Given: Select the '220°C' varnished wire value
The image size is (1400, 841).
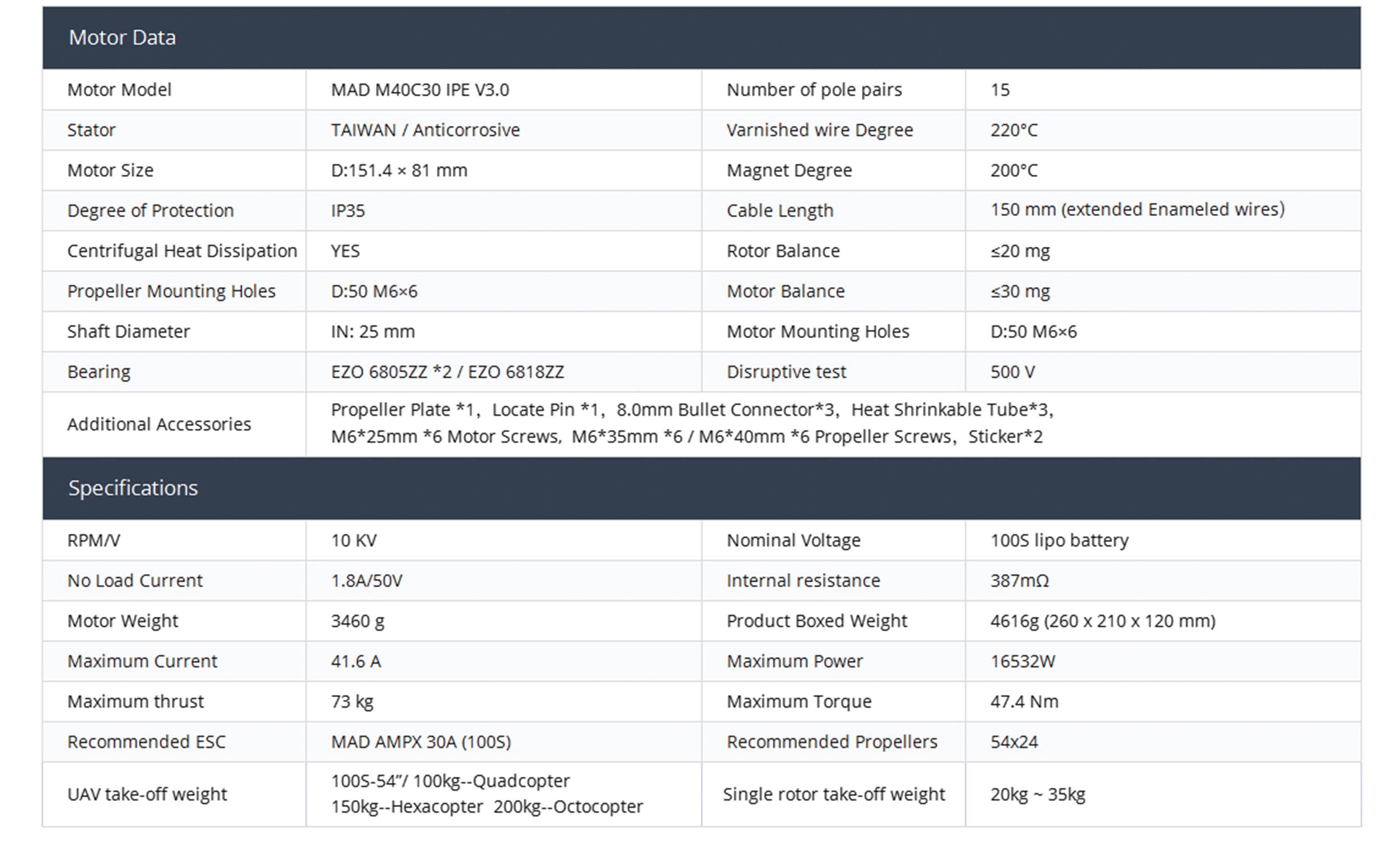Looking at the screenshot, I should click(1014, 130).
